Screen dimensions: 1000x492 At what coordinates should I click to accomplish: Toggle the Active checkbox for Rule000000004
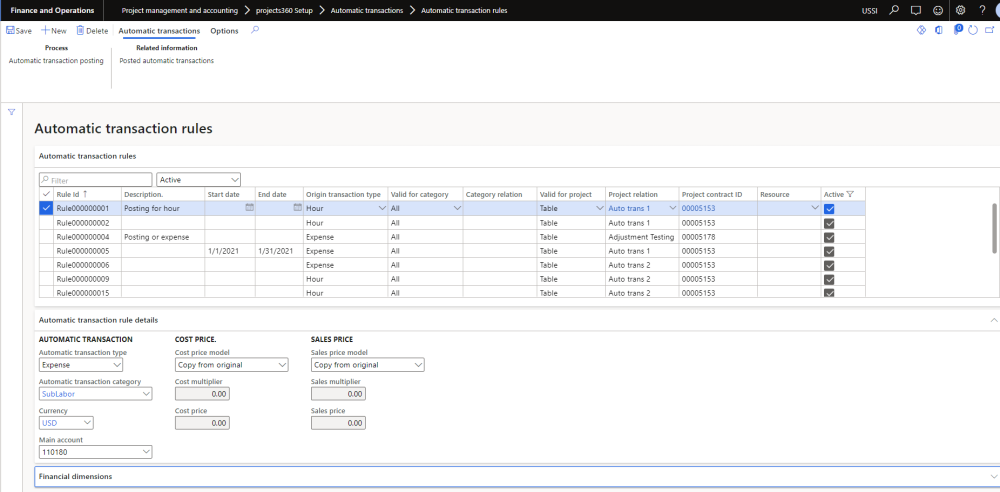[829, 237]
